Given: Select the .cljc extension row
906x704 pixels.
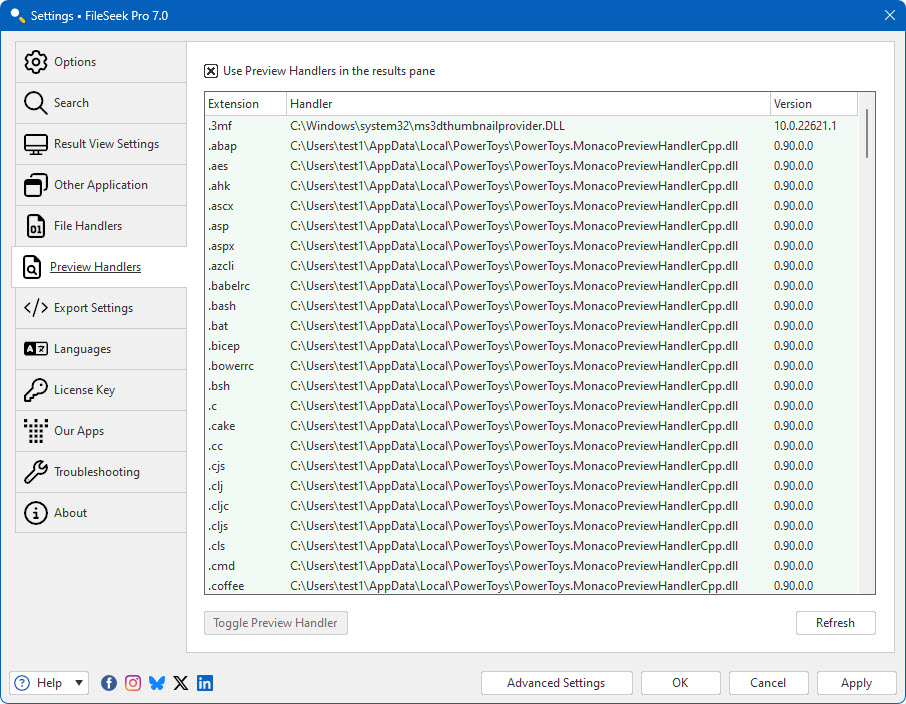Looking at the screenshot, I should 532,506.
